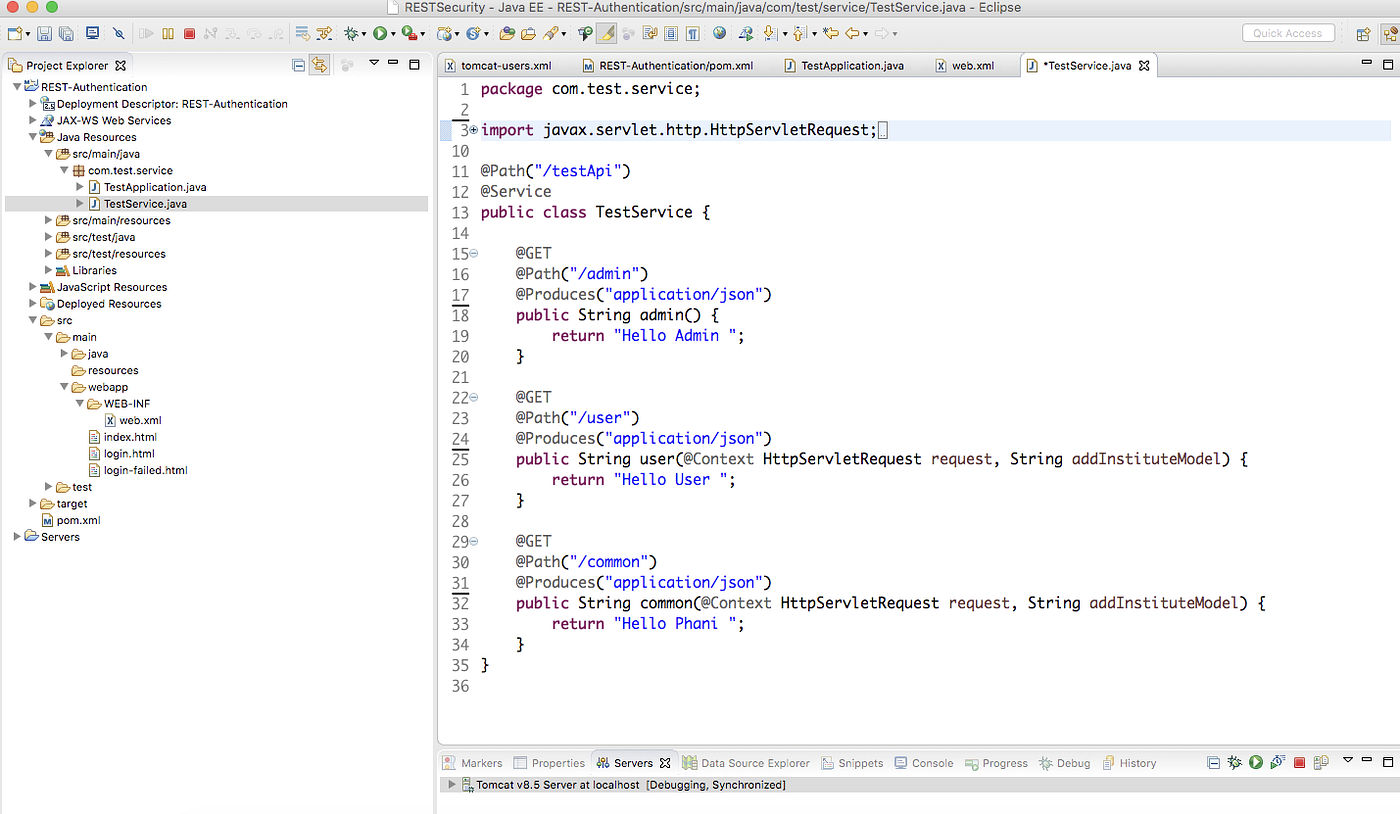Expand the Libraries node

(48, 270)
